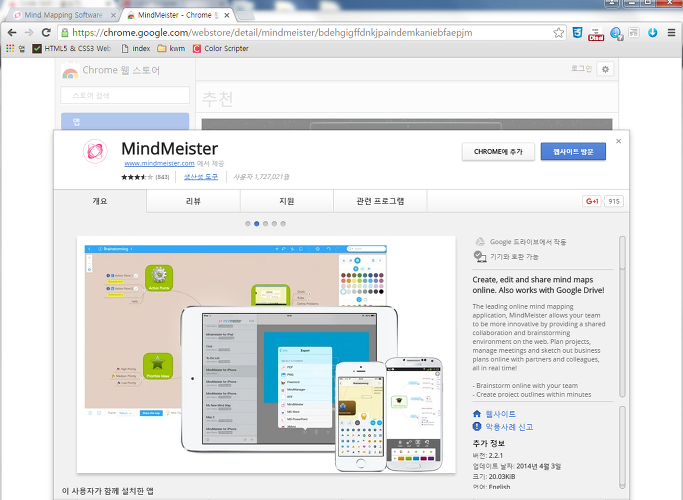Open the kwm bookmarks folder
This screenshot has height=500, width=683.
pos(171,48)
